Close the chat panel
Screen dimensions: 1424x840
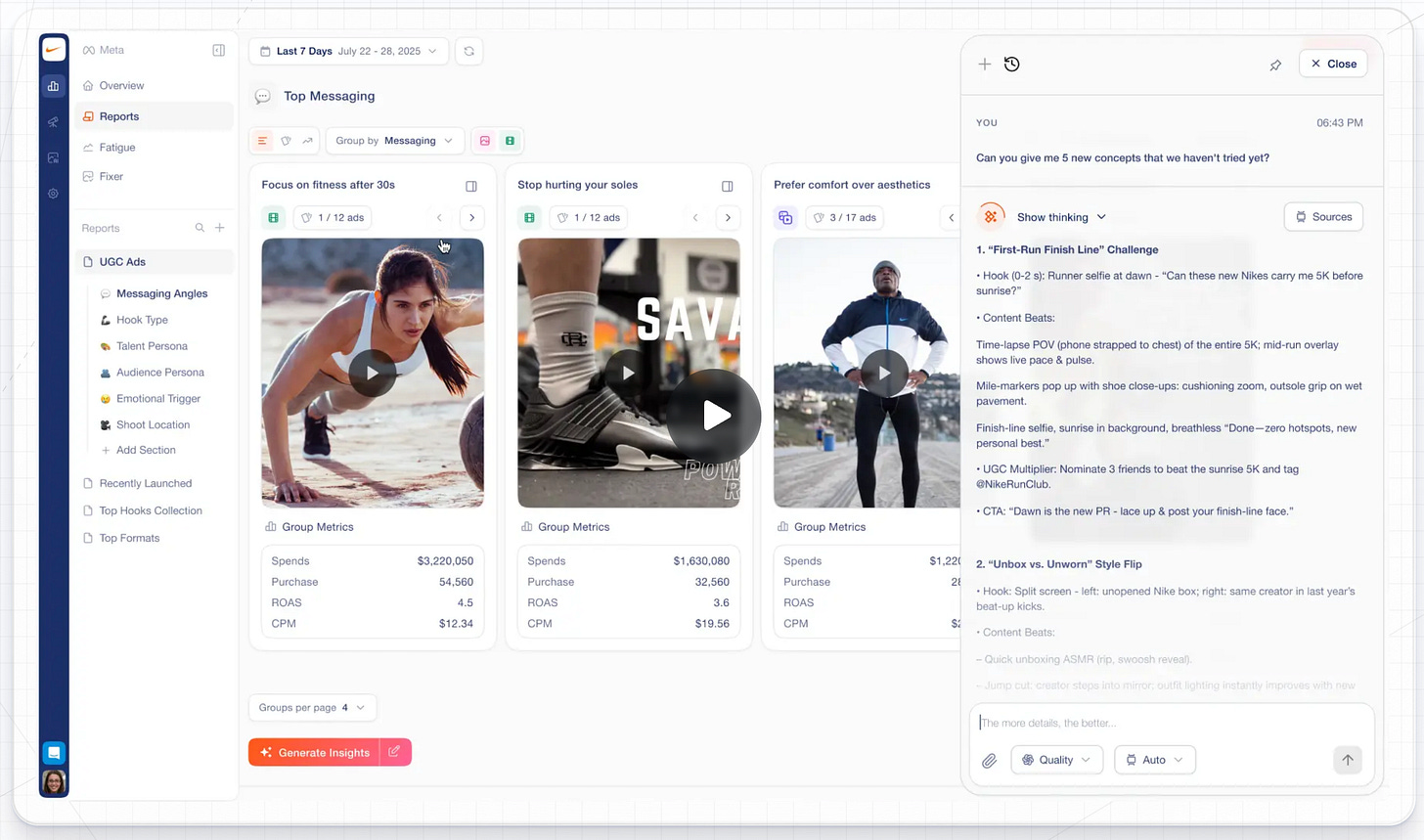[1333, 64]
